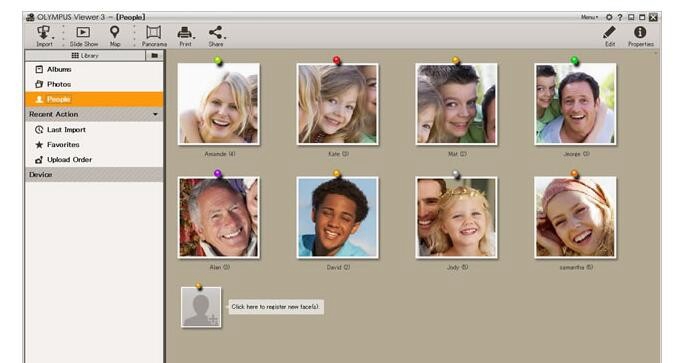The height and width of the screenshot is (363, 694).
Task: Select Jeorge's face thumbnail
Action: pos(575,104)
